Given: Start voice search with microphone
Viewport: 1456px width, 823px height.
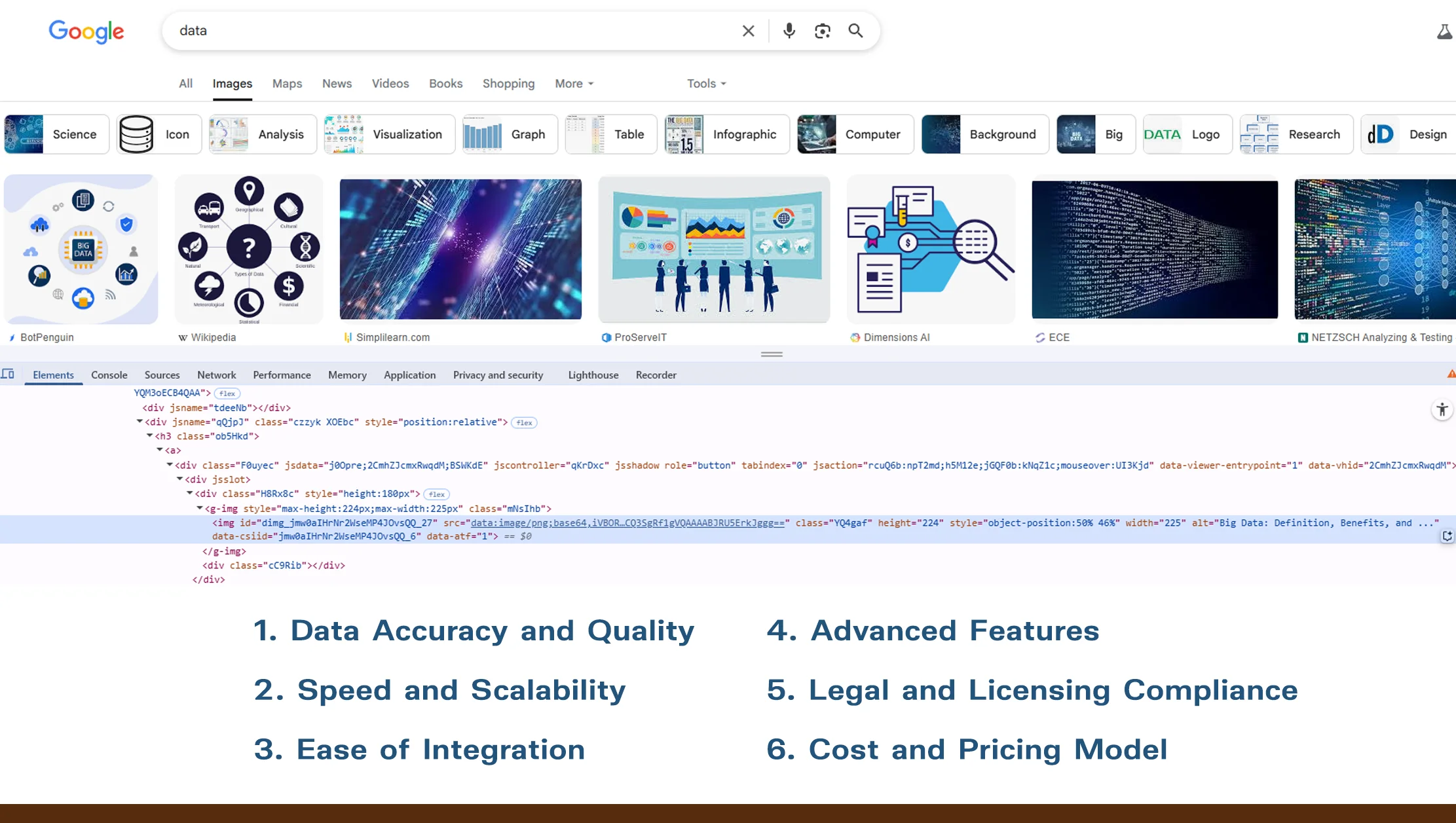Looking at the screenshot, I should pos(789,31).
